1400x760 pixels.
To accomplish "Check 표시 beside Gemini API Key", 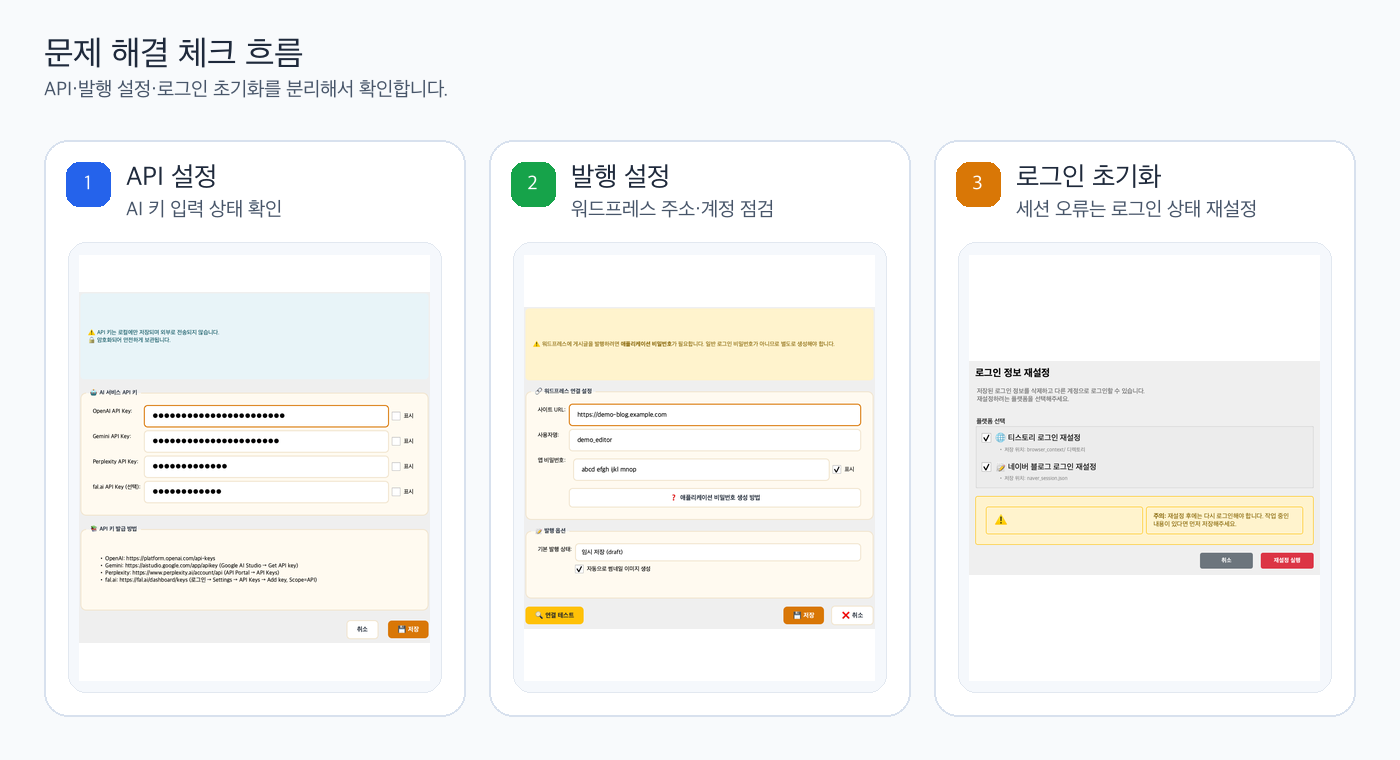I will point(396,441).
